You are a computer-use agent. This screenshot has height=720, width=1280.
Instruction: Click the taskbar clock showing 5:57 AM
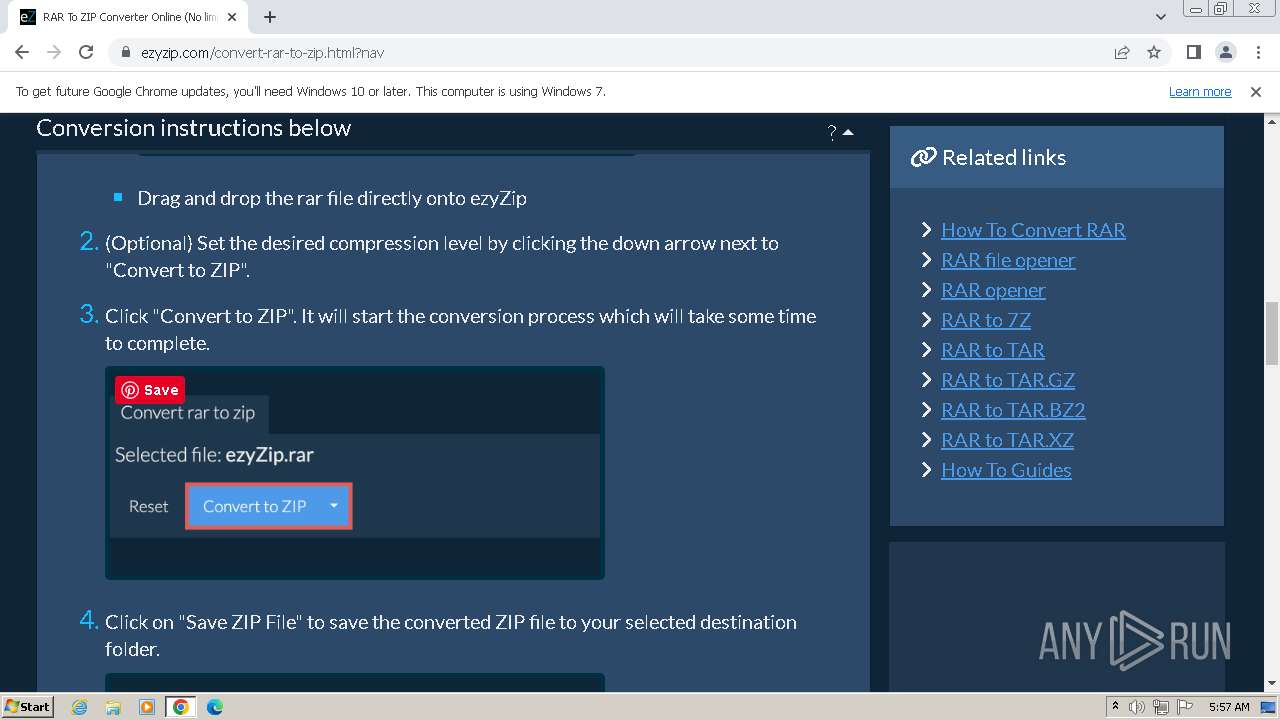coord(1229,707)
